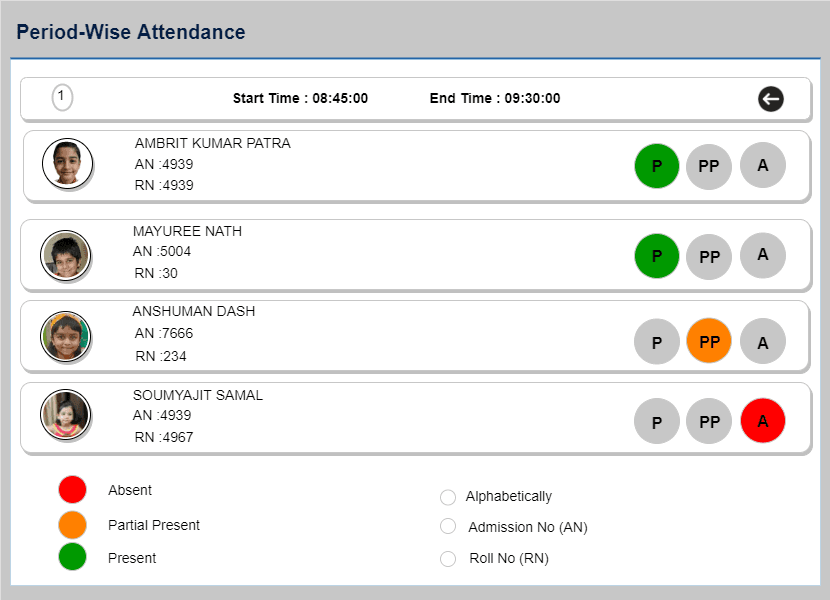This screenshot has width=830, height=600.
Task: Sort students Alphabetically
Action: 448,497
